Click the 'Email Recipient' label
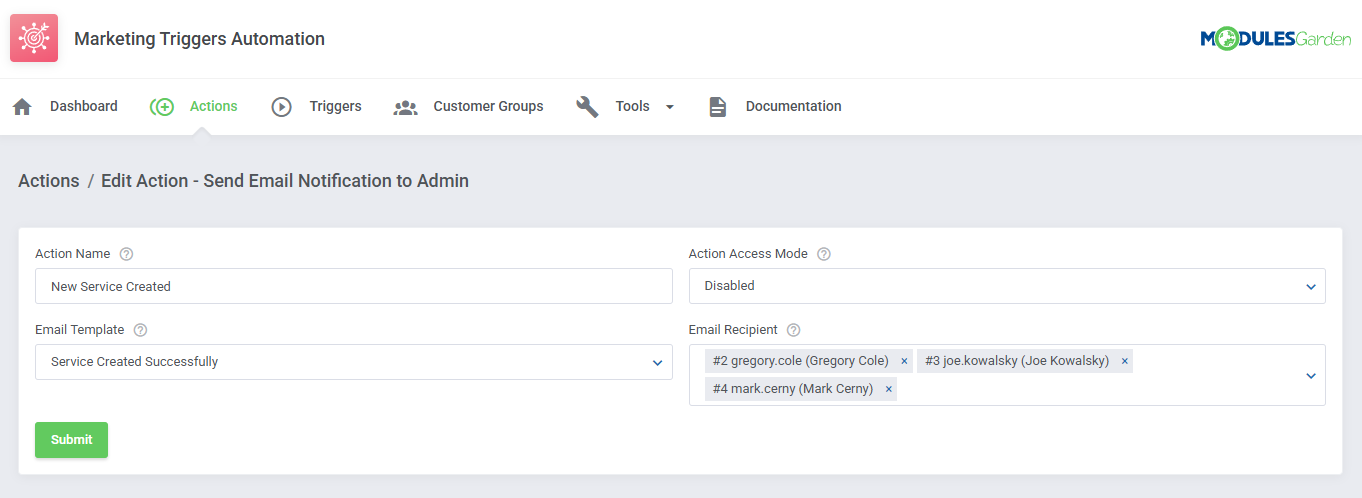This screenshot has height=498, width=1362. click(x=733, y=330)
